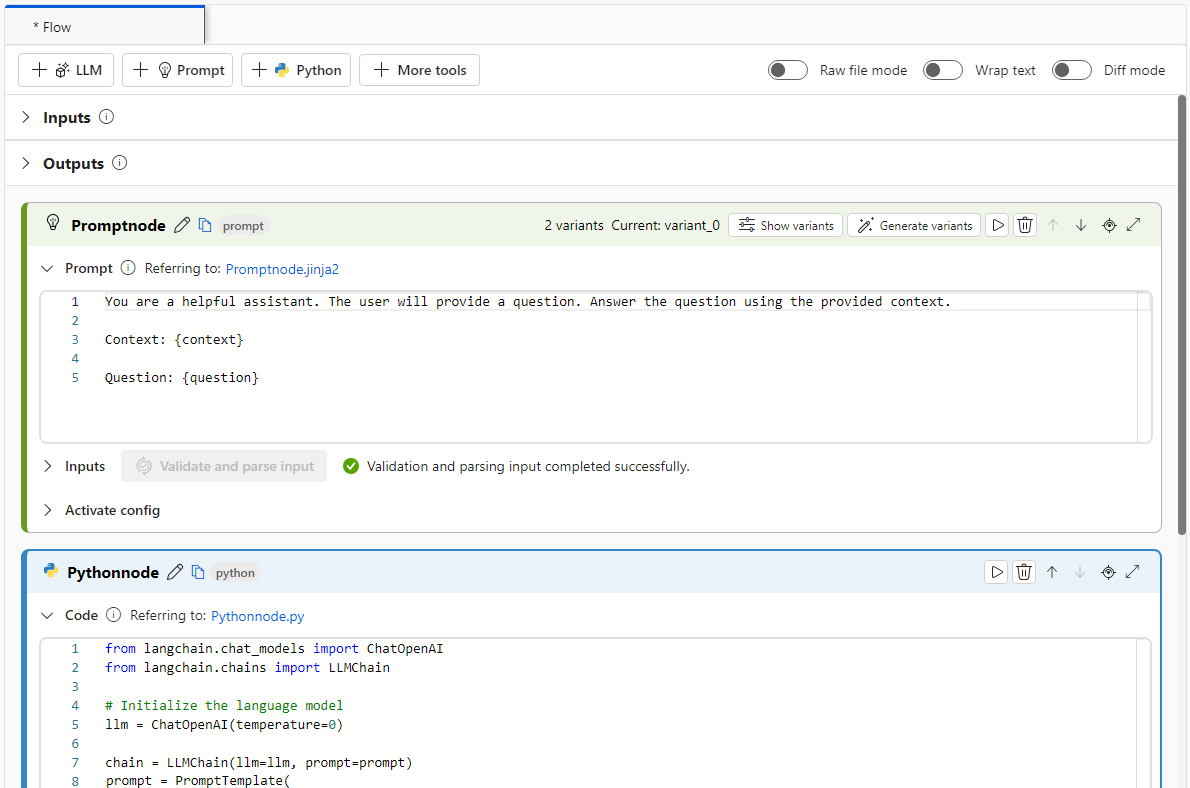The width and height of the screenshot is (1190, 788).
Task: Delete the Pythonnode via its trash icon
Action: 1023,571
